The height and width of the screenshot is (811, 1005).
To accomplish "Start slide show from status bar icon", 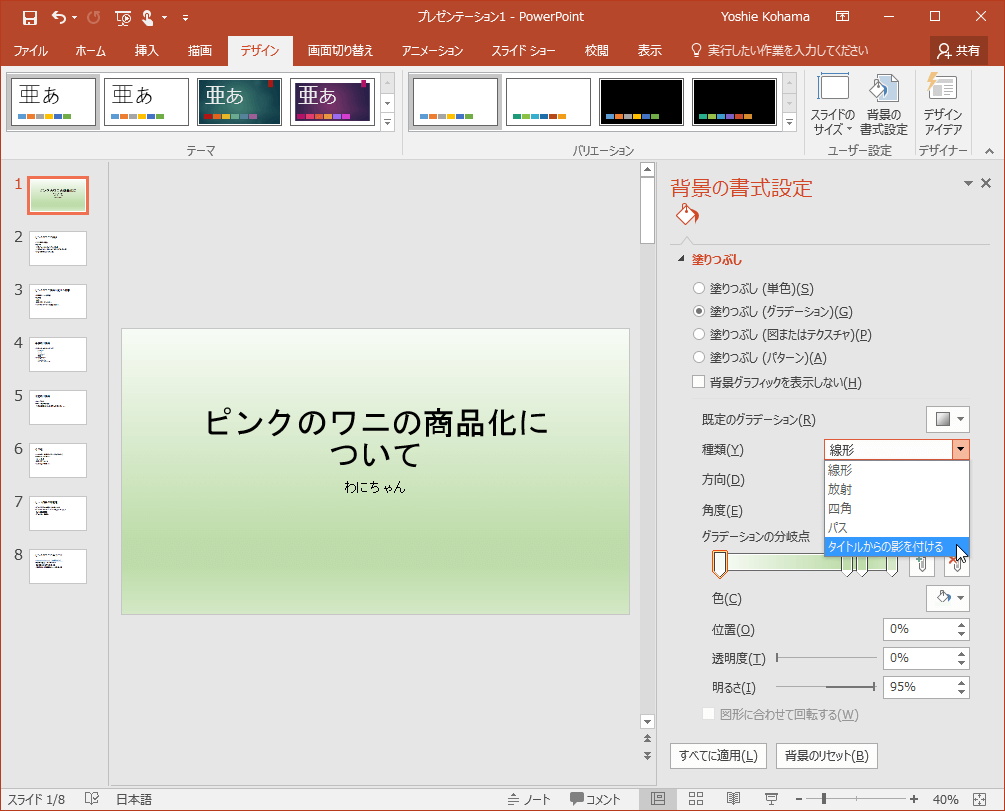I will tap(771, 799).
